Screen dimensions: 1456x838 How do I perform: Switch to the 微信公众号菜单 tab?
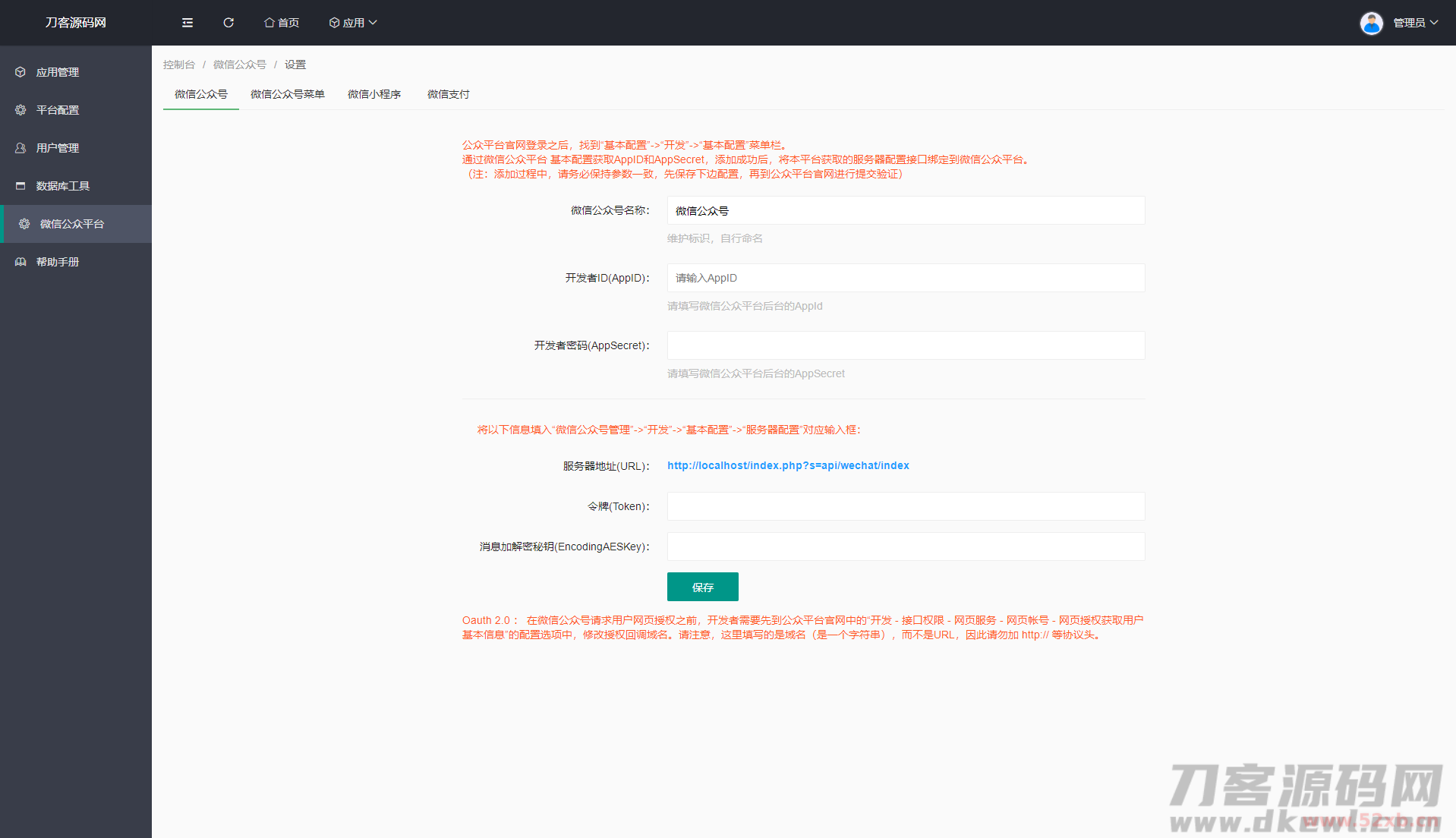288,94
